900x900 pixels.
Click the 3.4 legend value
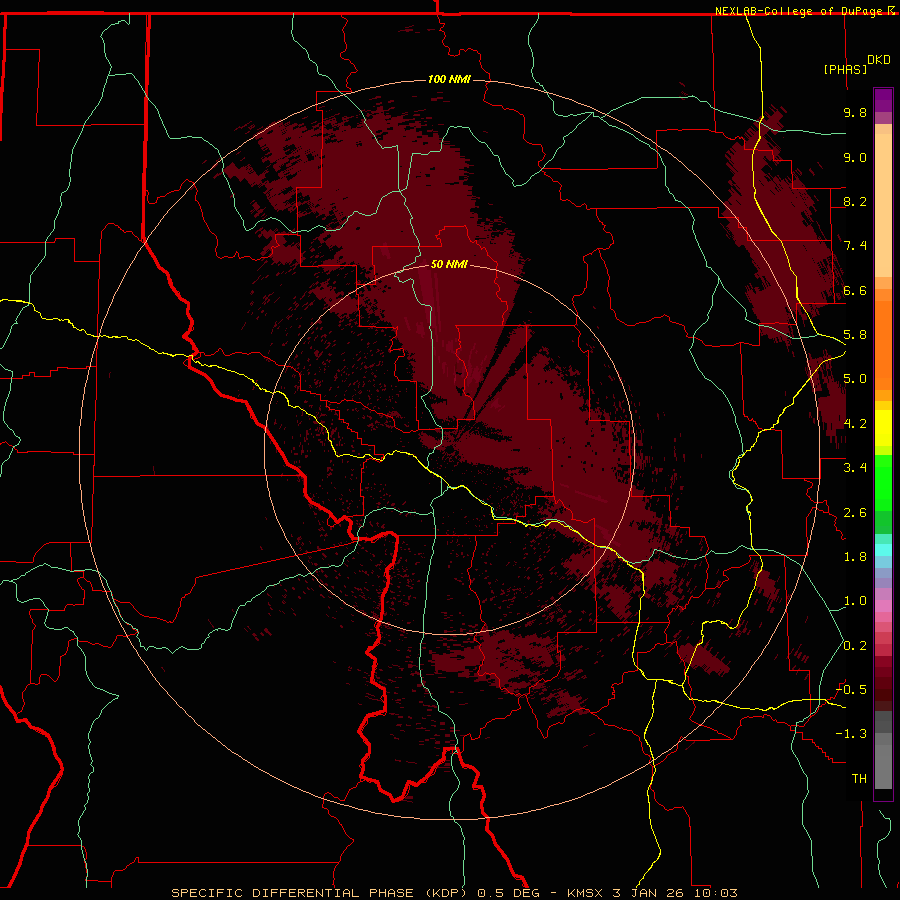tap(855, 468)
